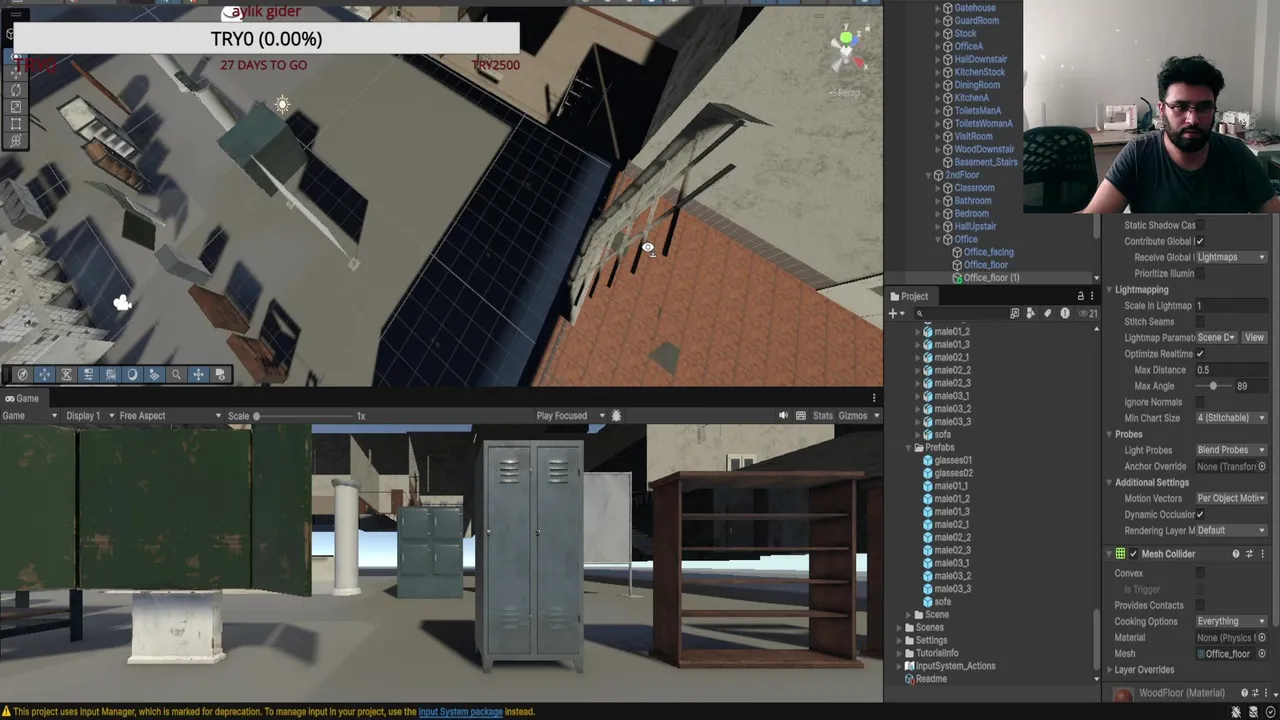
Task: Open Mesh Collider three-dot context menu
Action: point(1262,554)
